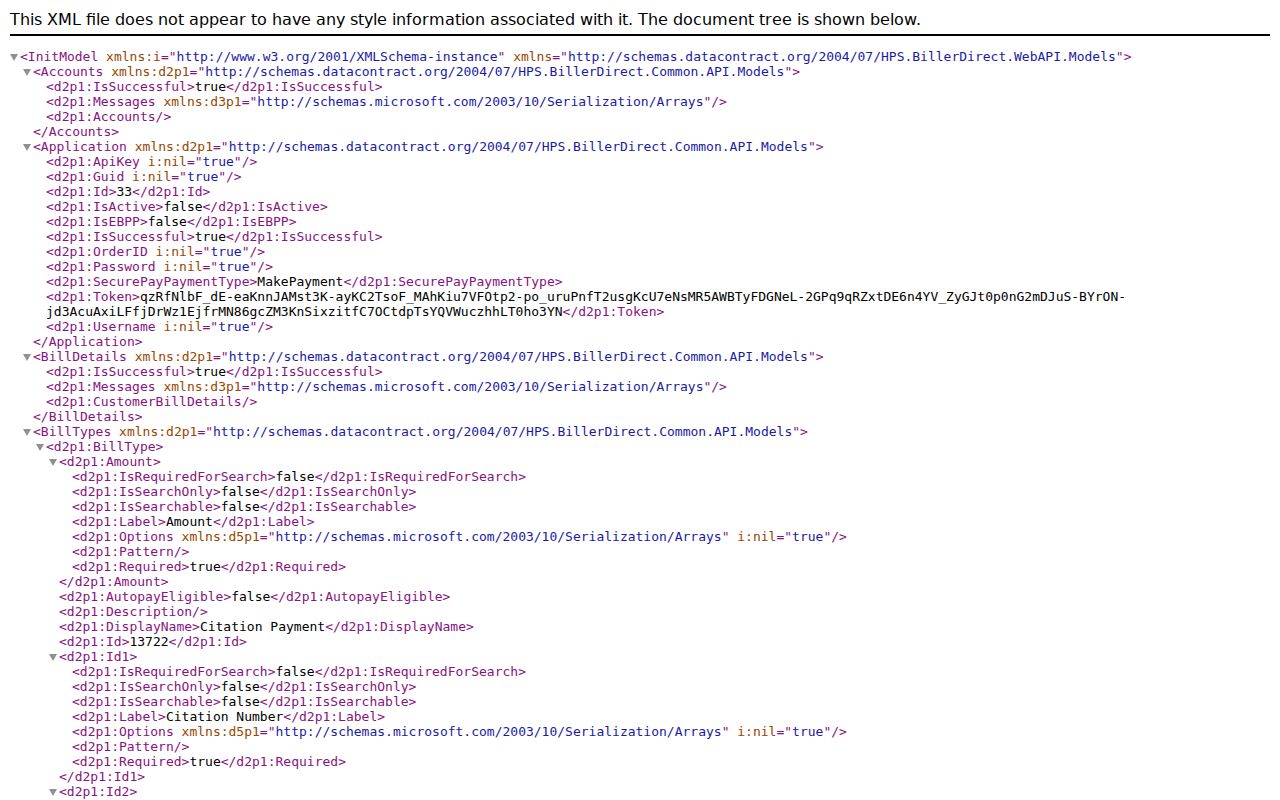Toggle the d2p1:Id2 node arrow

tap(53, 792)
